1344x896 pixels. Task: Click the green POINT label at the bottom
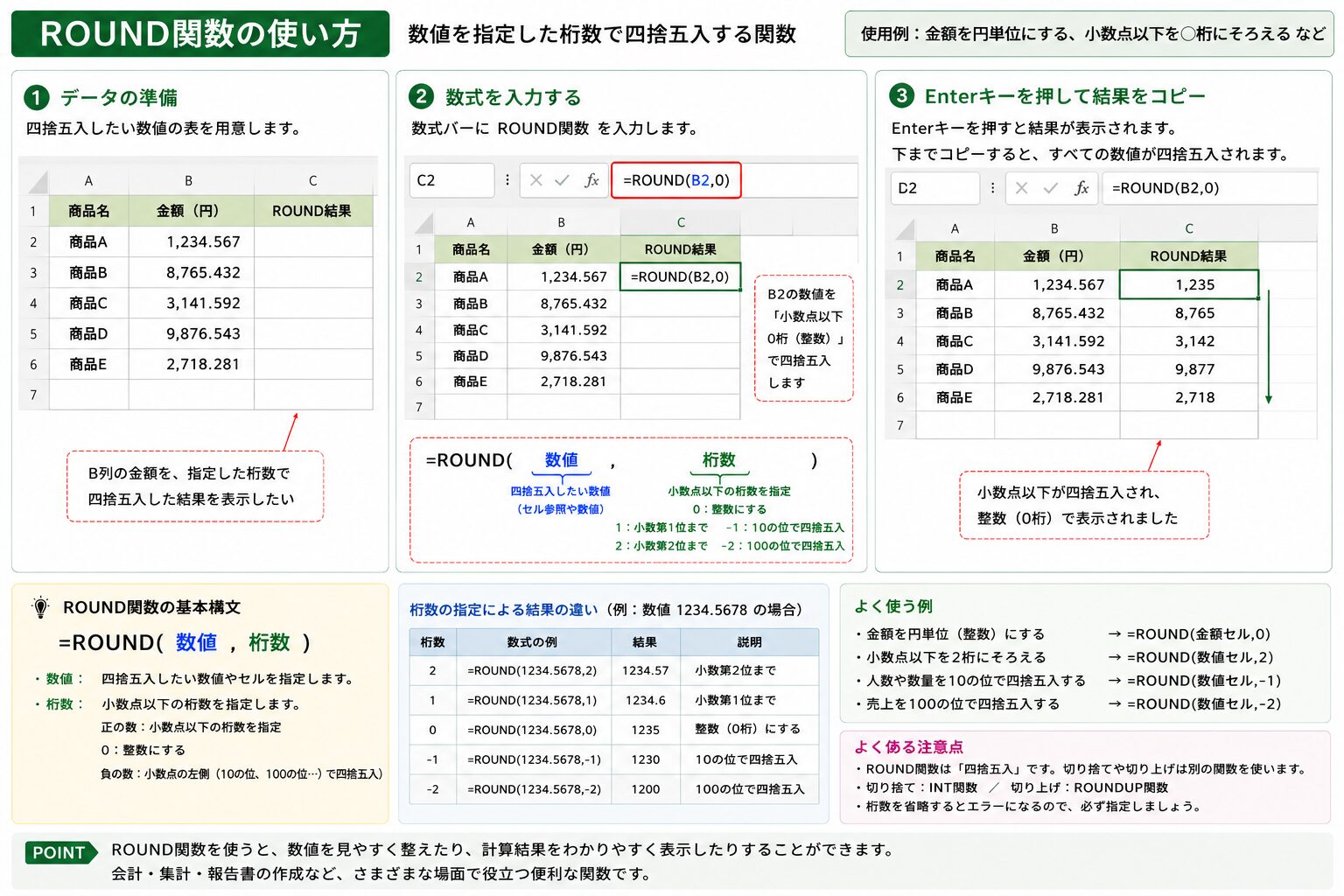tap(59, 852)
